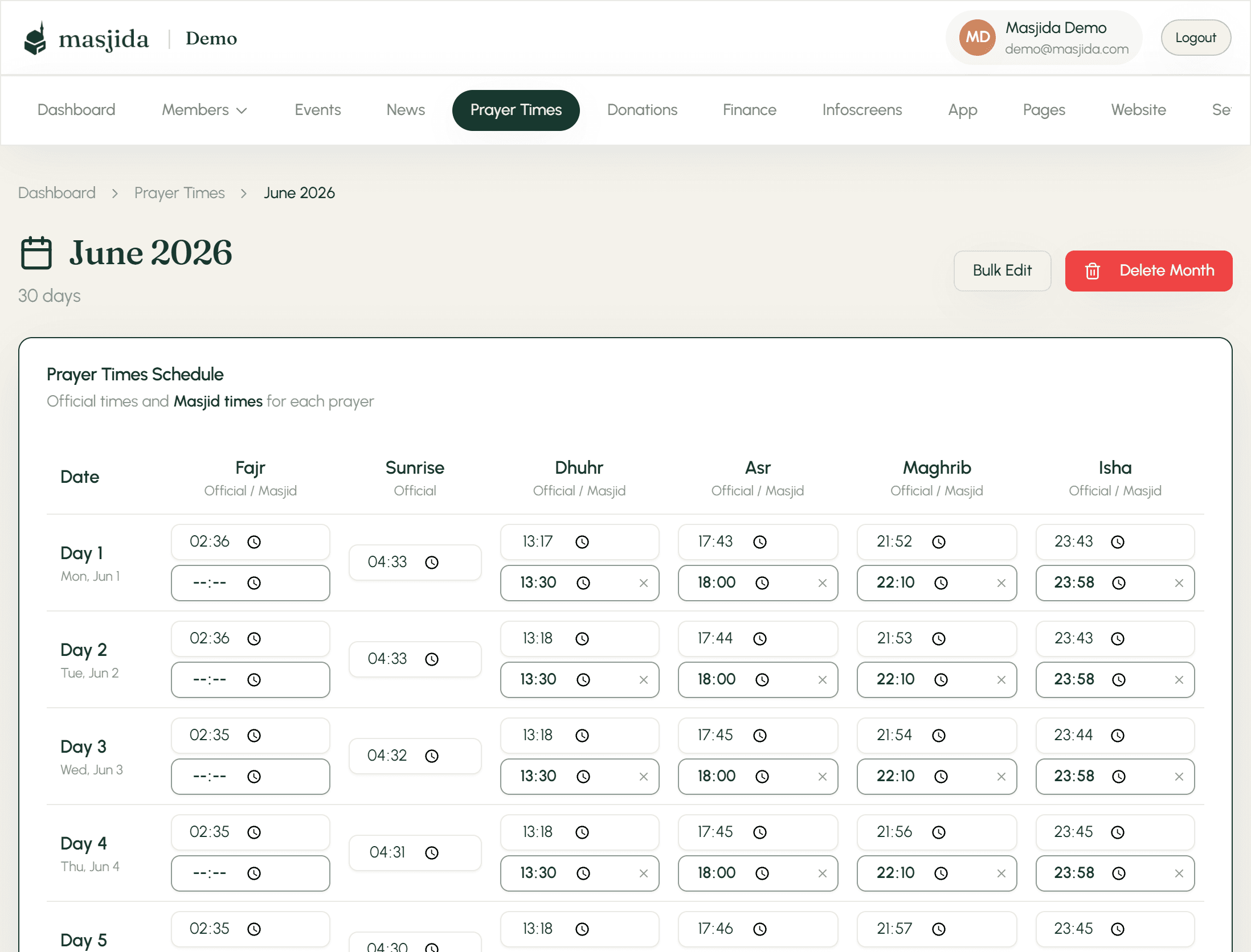Click the Logout button
Image resolution: width=1251 pixels, height=952 pixels.
[1196, 38]
